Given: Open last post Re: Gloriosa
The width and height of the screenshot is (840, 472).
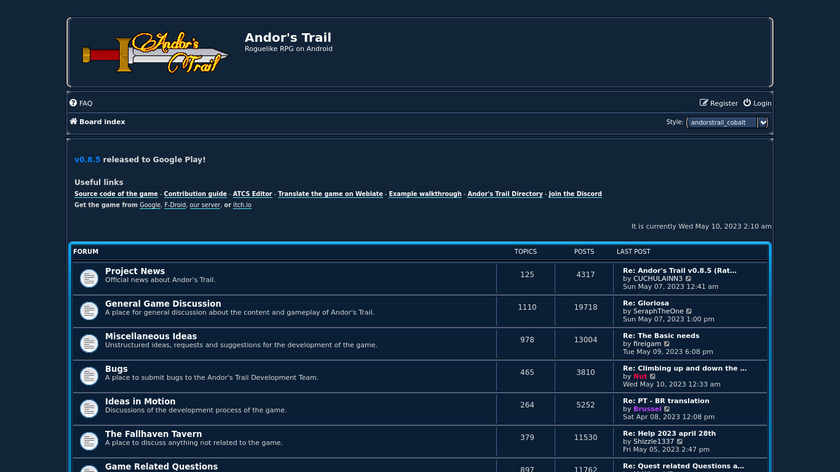Looking at the screenshot, I should coord(646,303).
